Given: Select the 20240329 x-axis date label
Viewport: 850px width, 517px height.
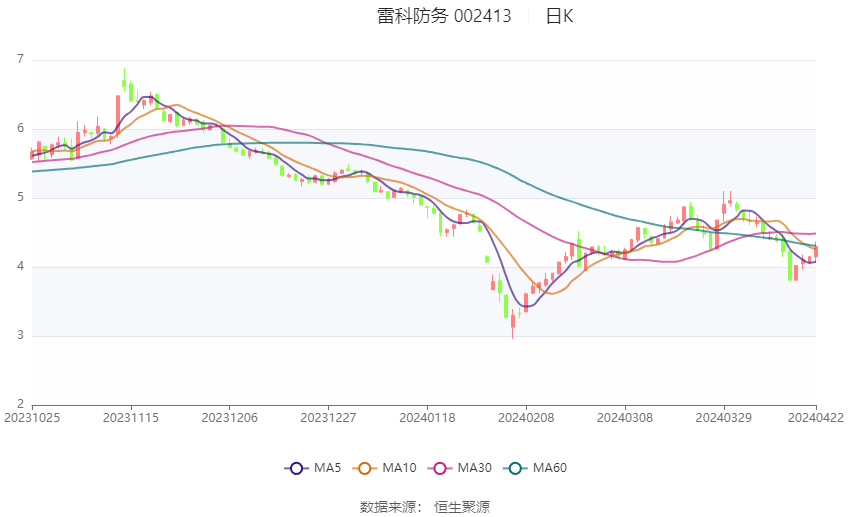Looking at the screenshot, I should coord(723,418).
